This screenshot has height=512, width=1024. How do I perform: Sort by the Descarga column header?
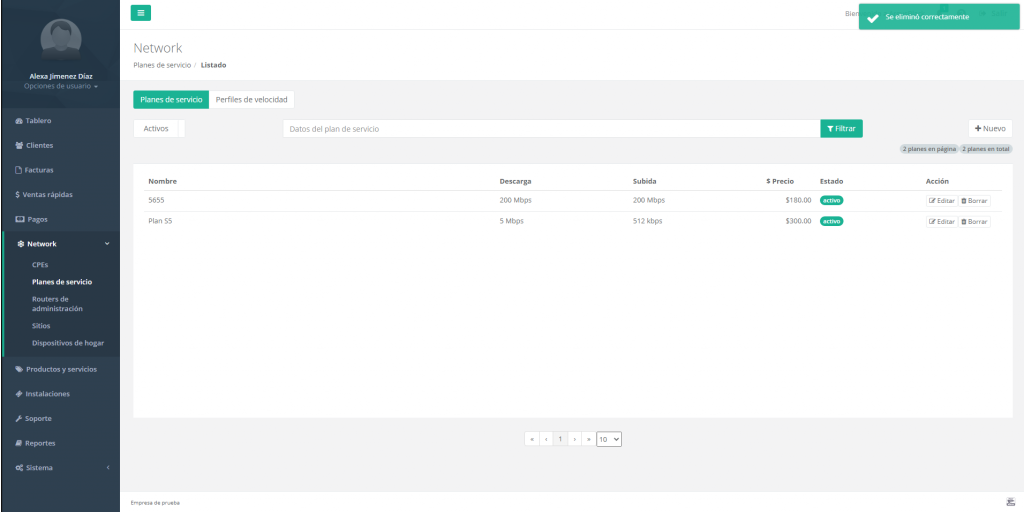515,181
